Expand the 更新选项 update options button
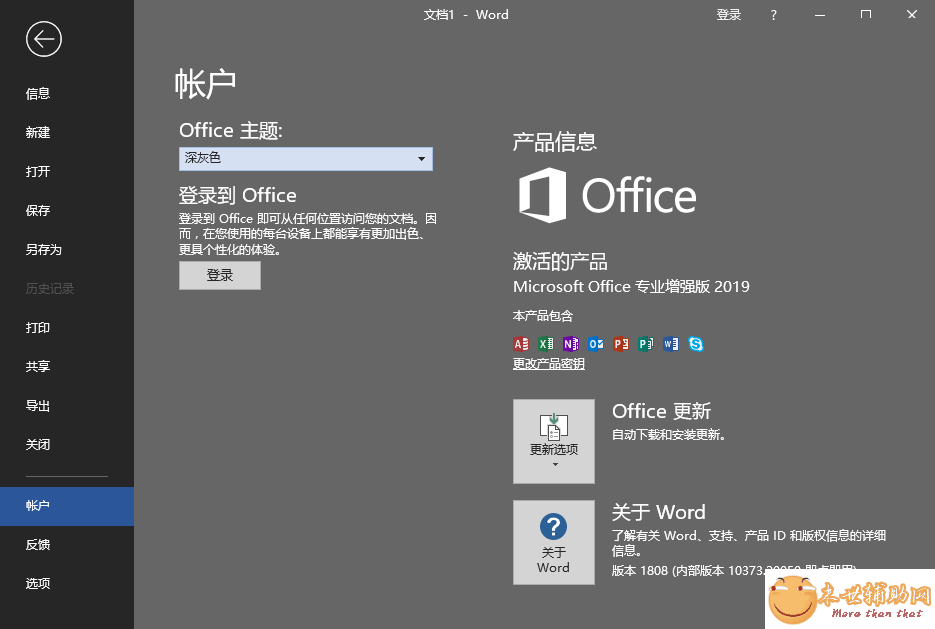This screenshot has height=629, width=935. click(554, 441)
